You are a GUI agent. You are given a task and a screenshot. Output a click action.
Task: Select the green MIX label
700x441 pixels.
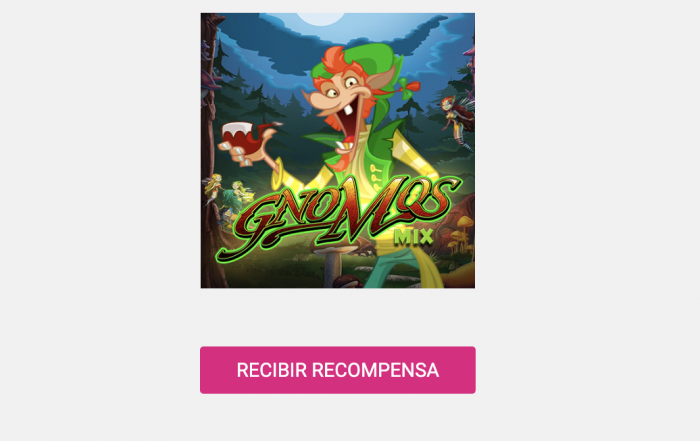[x=413, y=237]
